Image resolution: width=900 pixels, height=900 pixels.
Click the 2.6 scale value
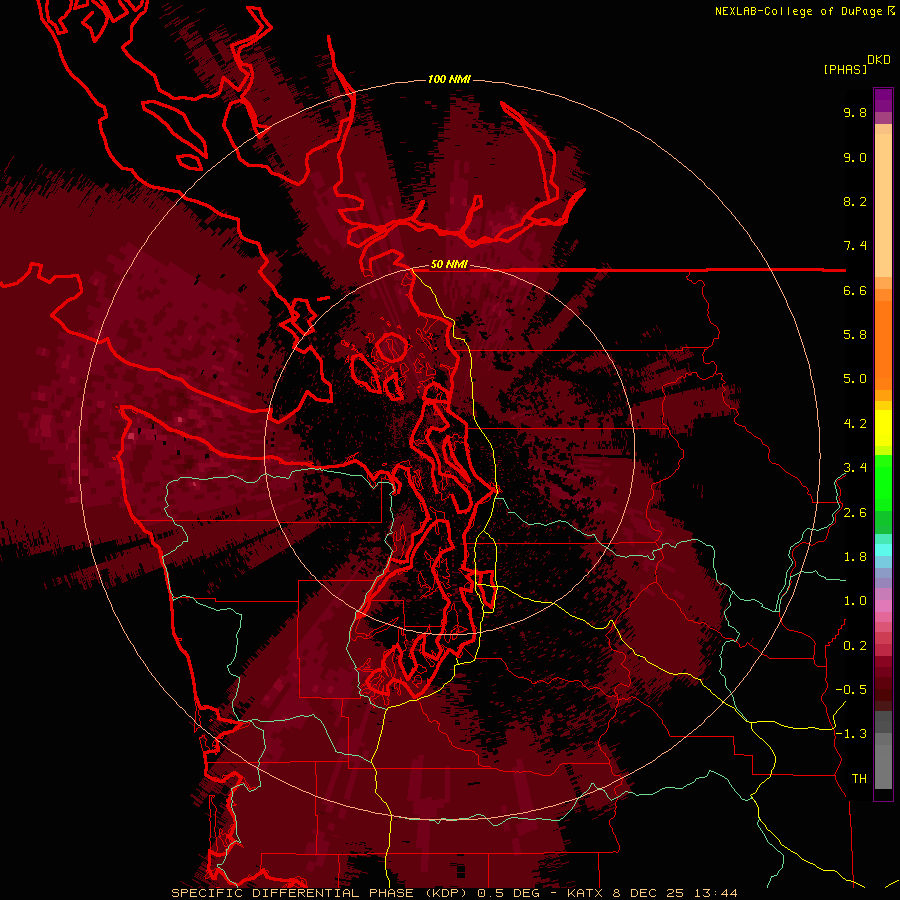tap(855, 513)
